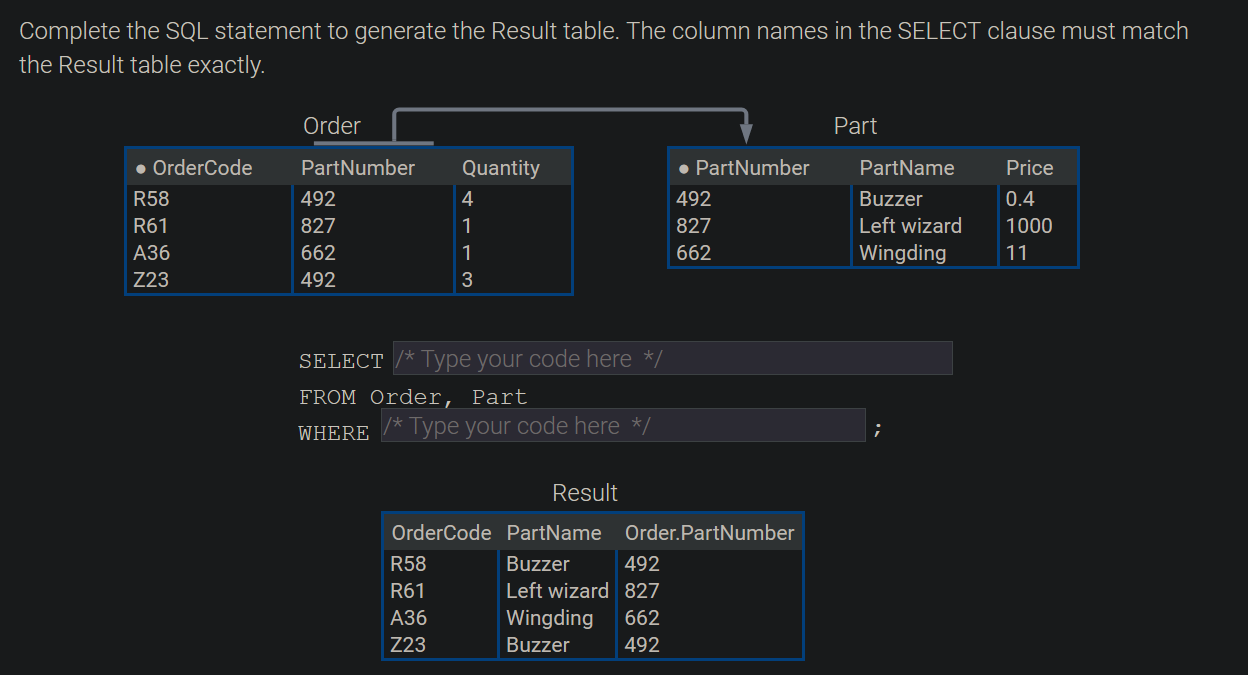Select the Order table title label
The height and width of the screenshot is (675, 1248).
click(331, 126)
